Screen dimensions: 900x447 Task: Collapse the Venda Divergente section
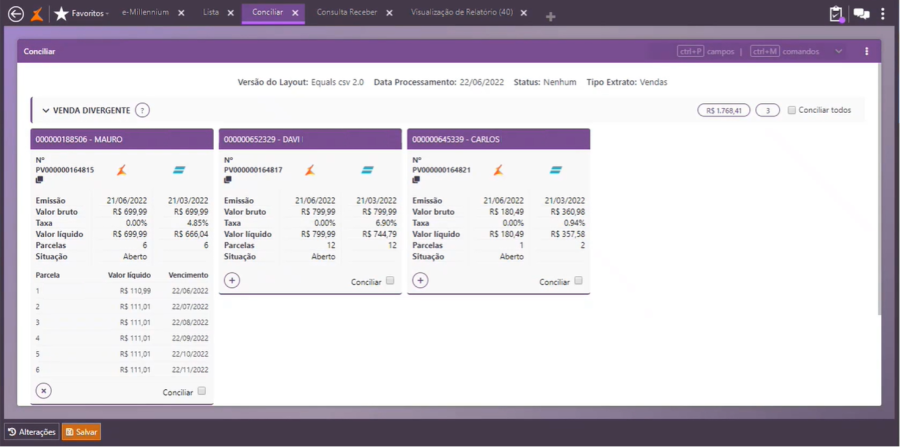tap(46, 110)
